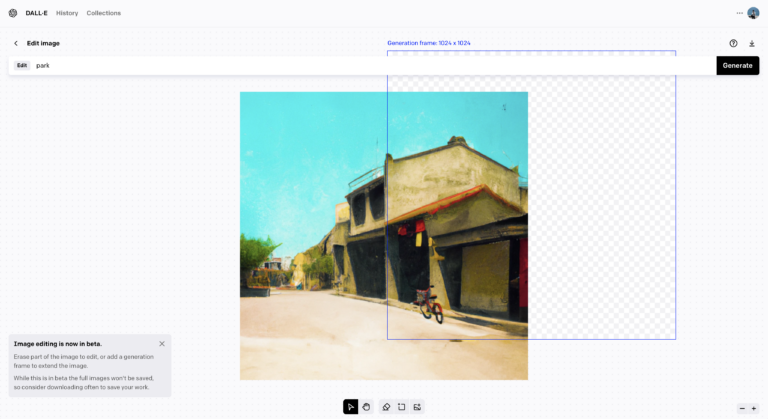The height and width of the screenshot is (419, 768).
Task: Click the DALL·E home link
Action: pos(37,13)
